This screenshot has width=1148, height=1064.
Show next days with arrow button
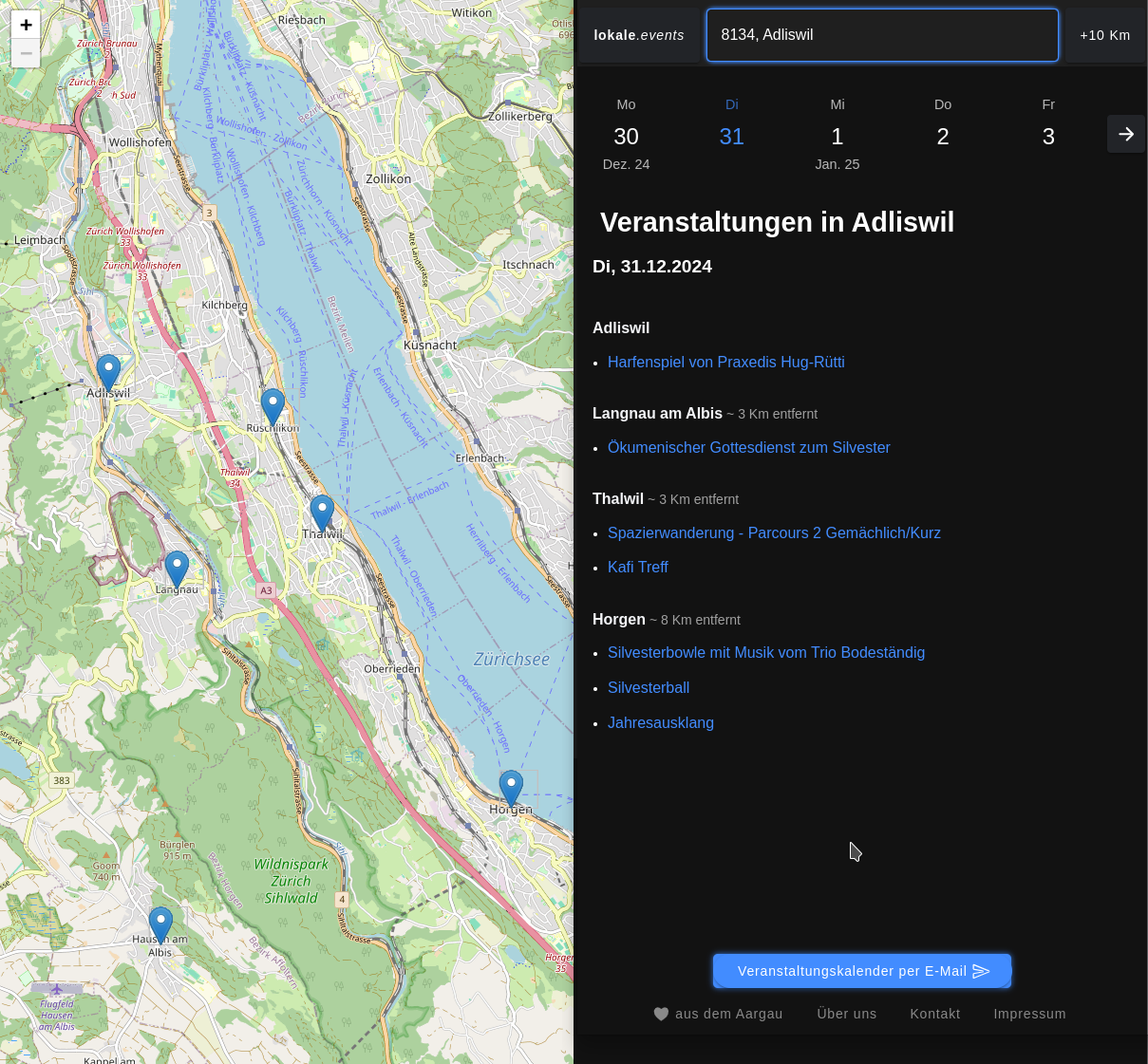click(1125, 135)
